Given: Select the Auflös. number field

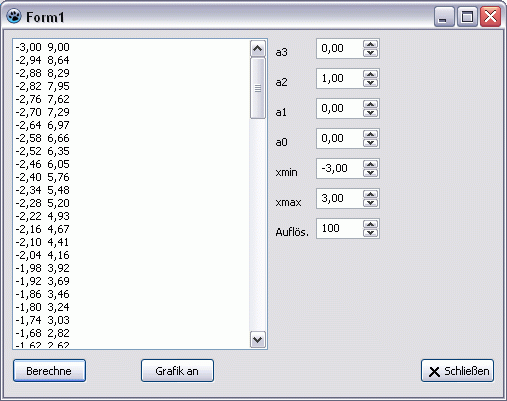Looking at the screenshot, I should [339, 229].
